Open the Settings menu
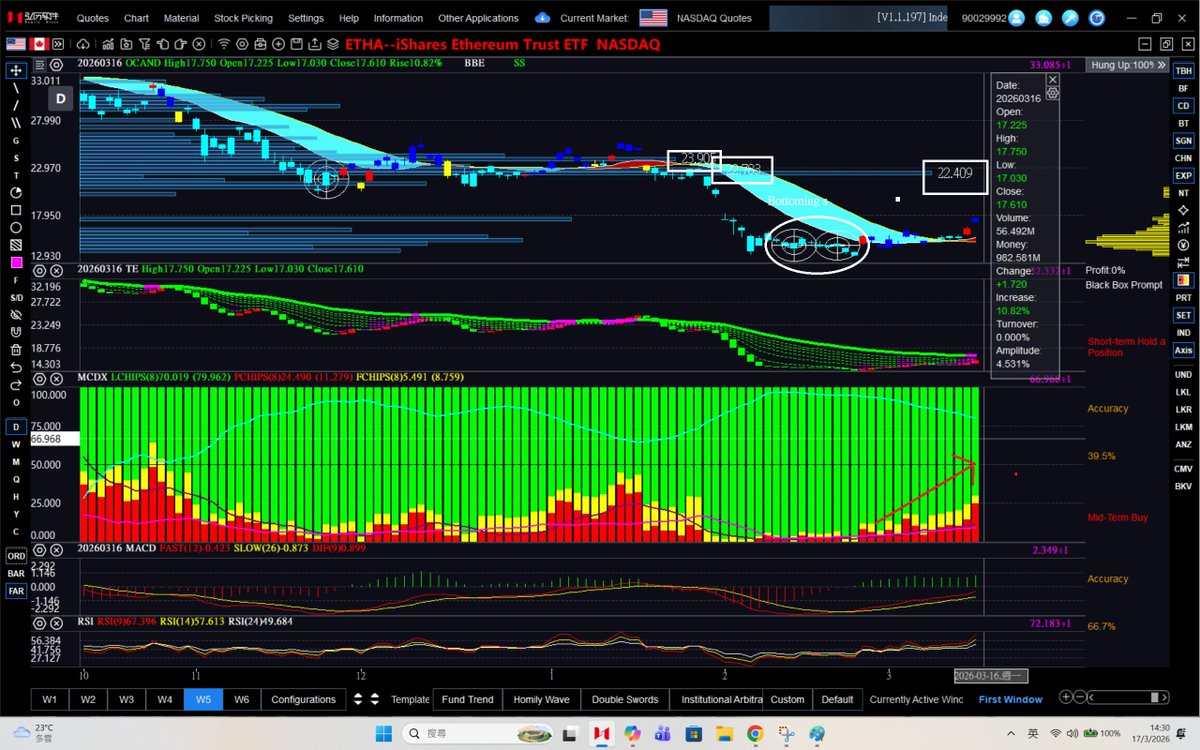This screenshot has height=750, width=1200. [306, 18]
